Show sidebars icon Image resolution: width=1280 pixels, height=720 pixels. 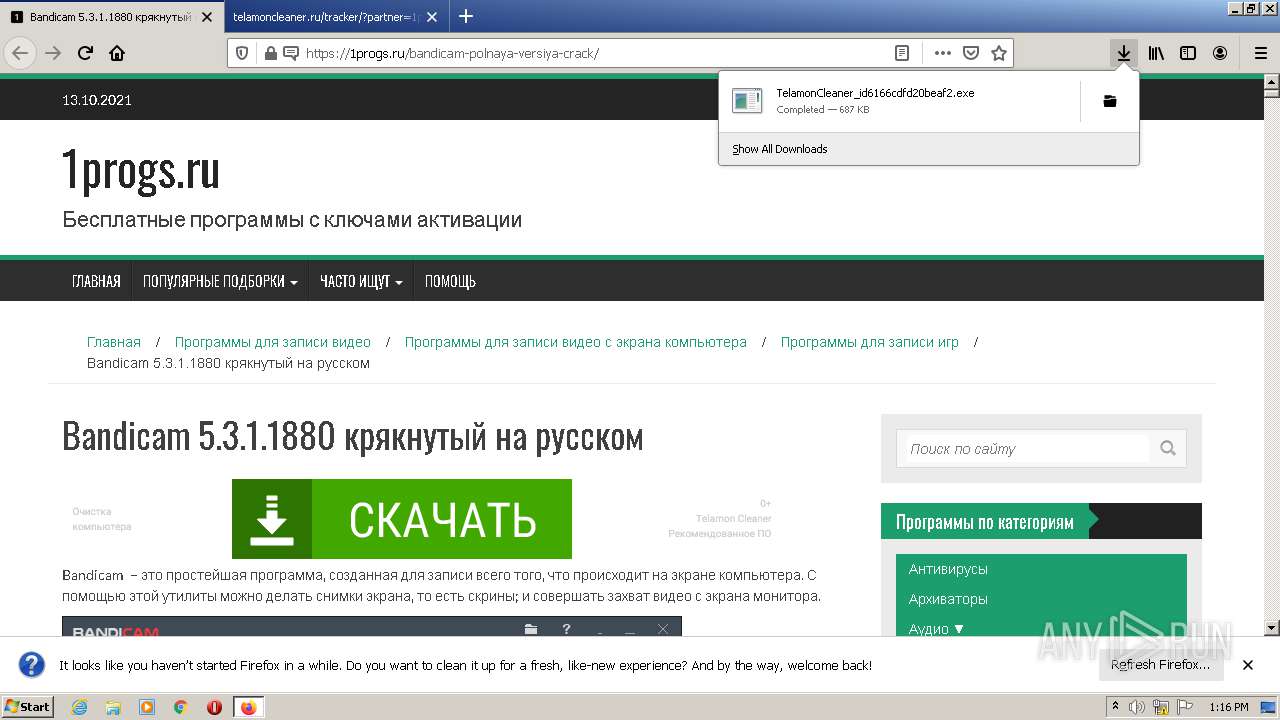point(1188,53)
